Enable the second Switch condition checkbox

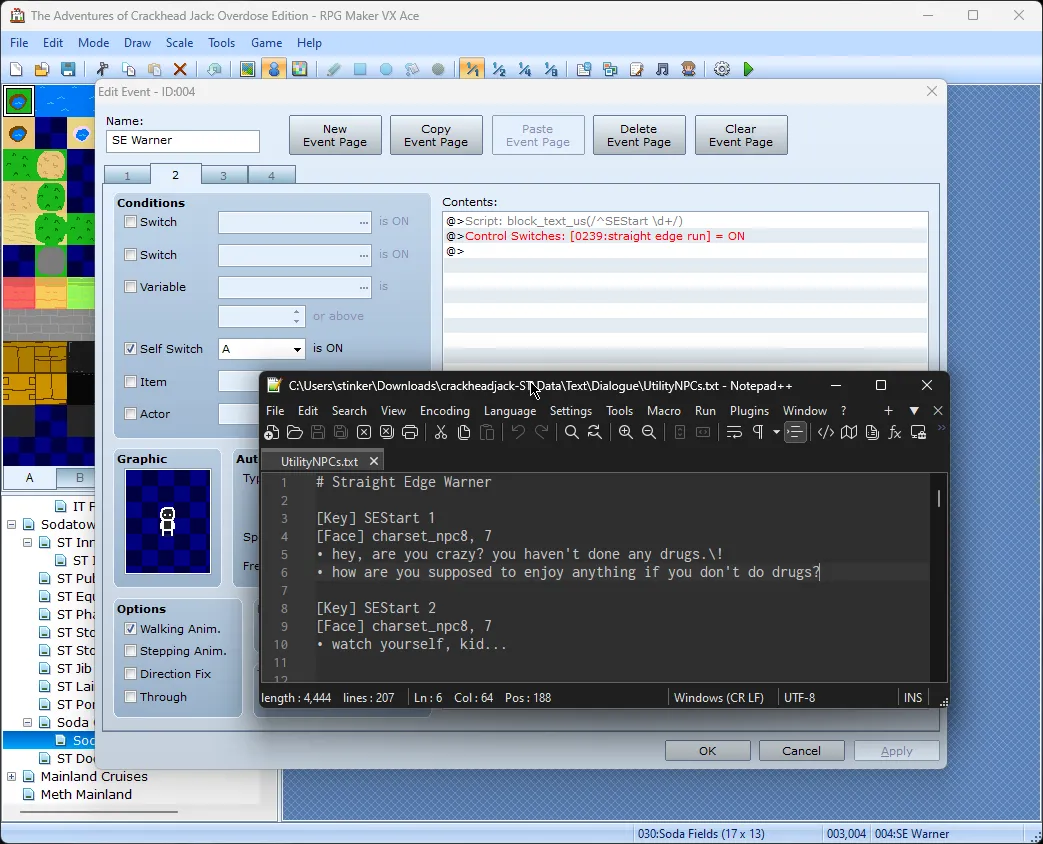[130, 255]
